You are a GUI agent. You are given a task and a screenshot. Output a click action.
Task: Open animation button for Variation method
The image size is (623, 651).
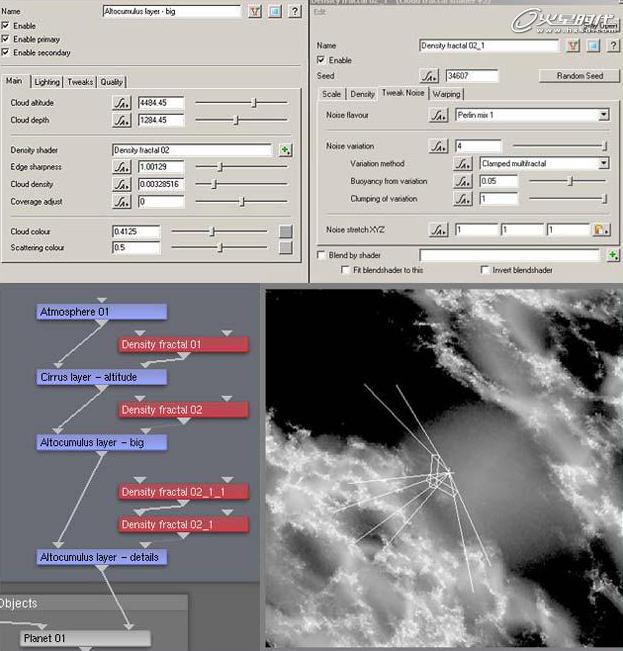click(463, 164)
